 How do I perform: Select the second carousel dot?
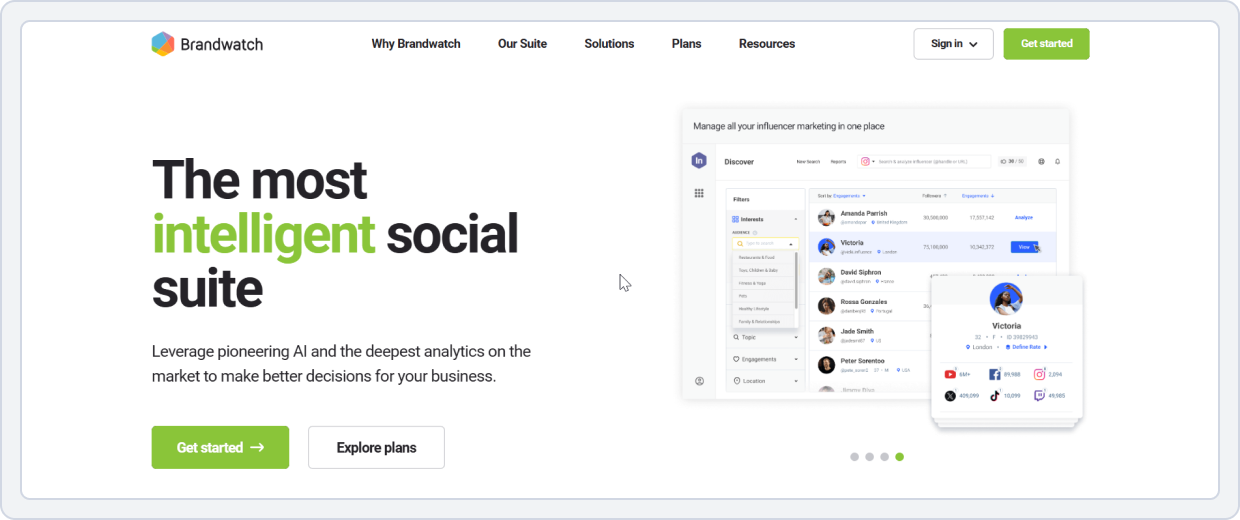[870, 457]
